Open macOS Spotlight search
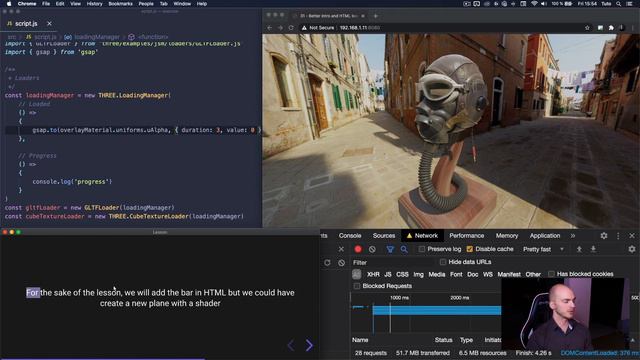This screenshot has height=360, width=640. (619, 4)
